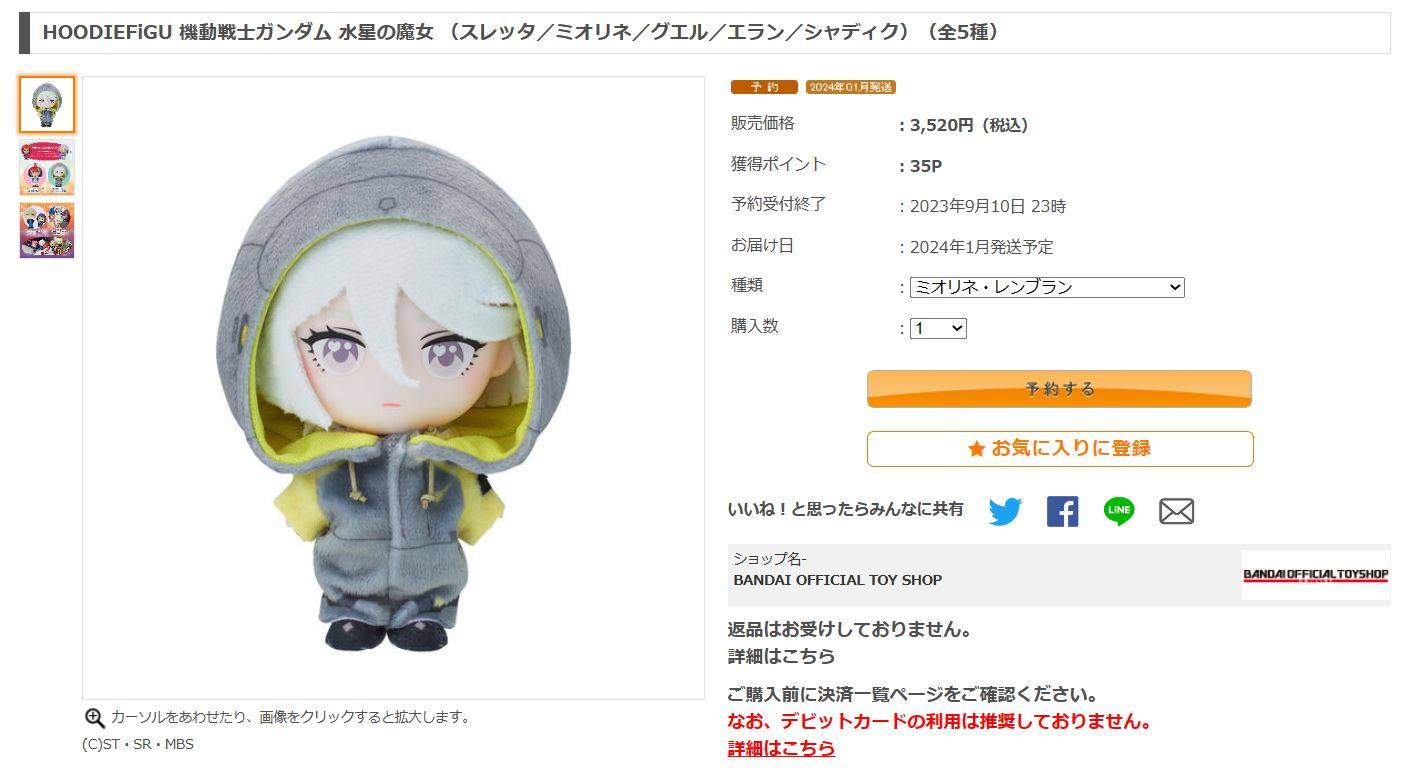This screenshot has width=1427, height=771.
Task: Select the first plush doll thumbnail
Action: point(47,105)
